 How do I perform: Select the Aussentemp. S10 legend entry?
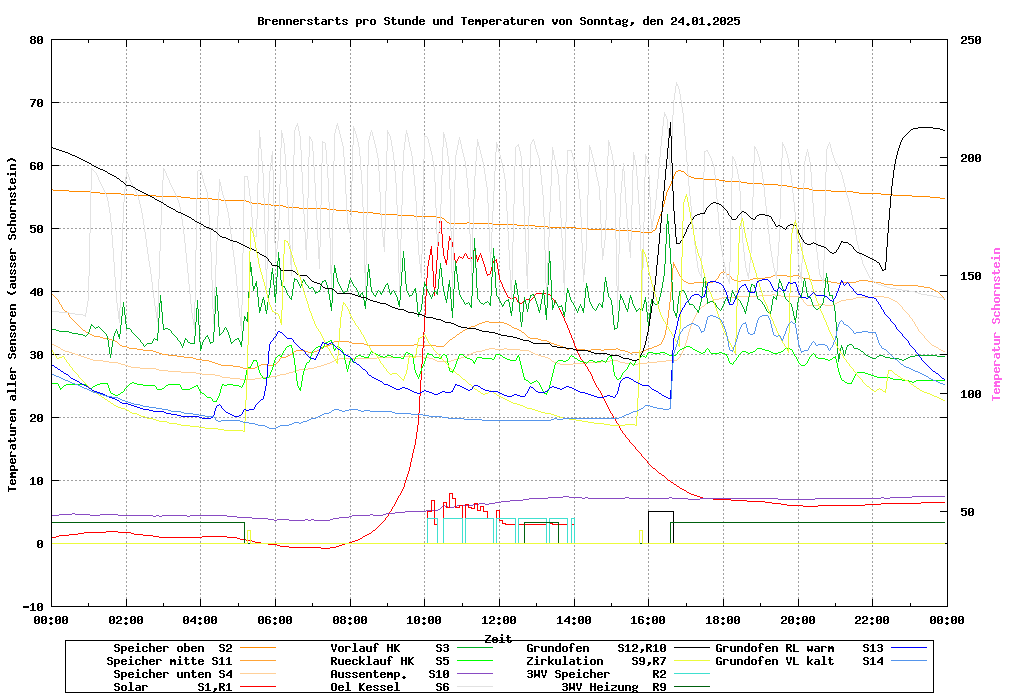click(x=389, y=674)
